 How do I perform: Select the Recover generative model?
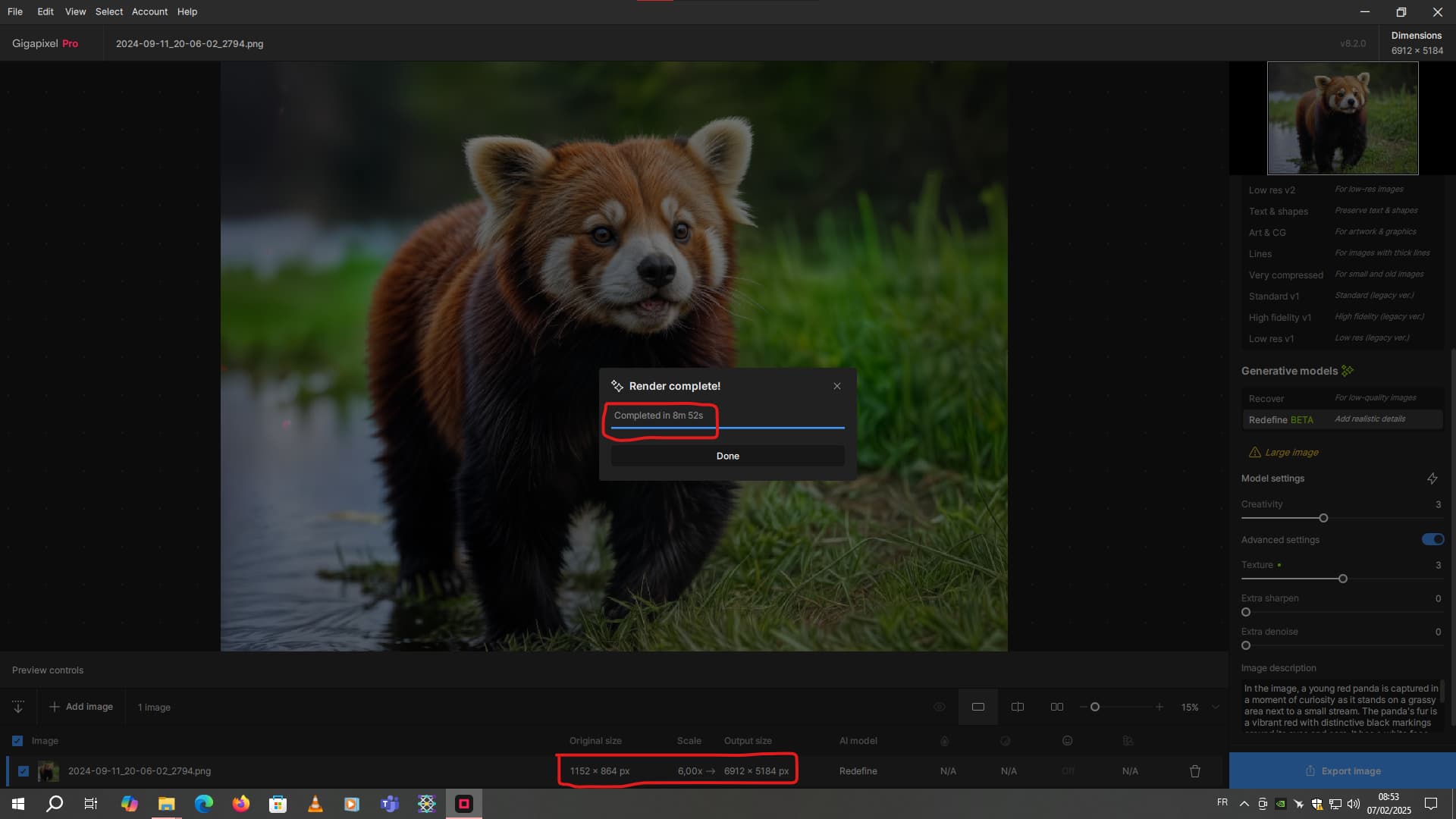click(x=1266, y=398)
